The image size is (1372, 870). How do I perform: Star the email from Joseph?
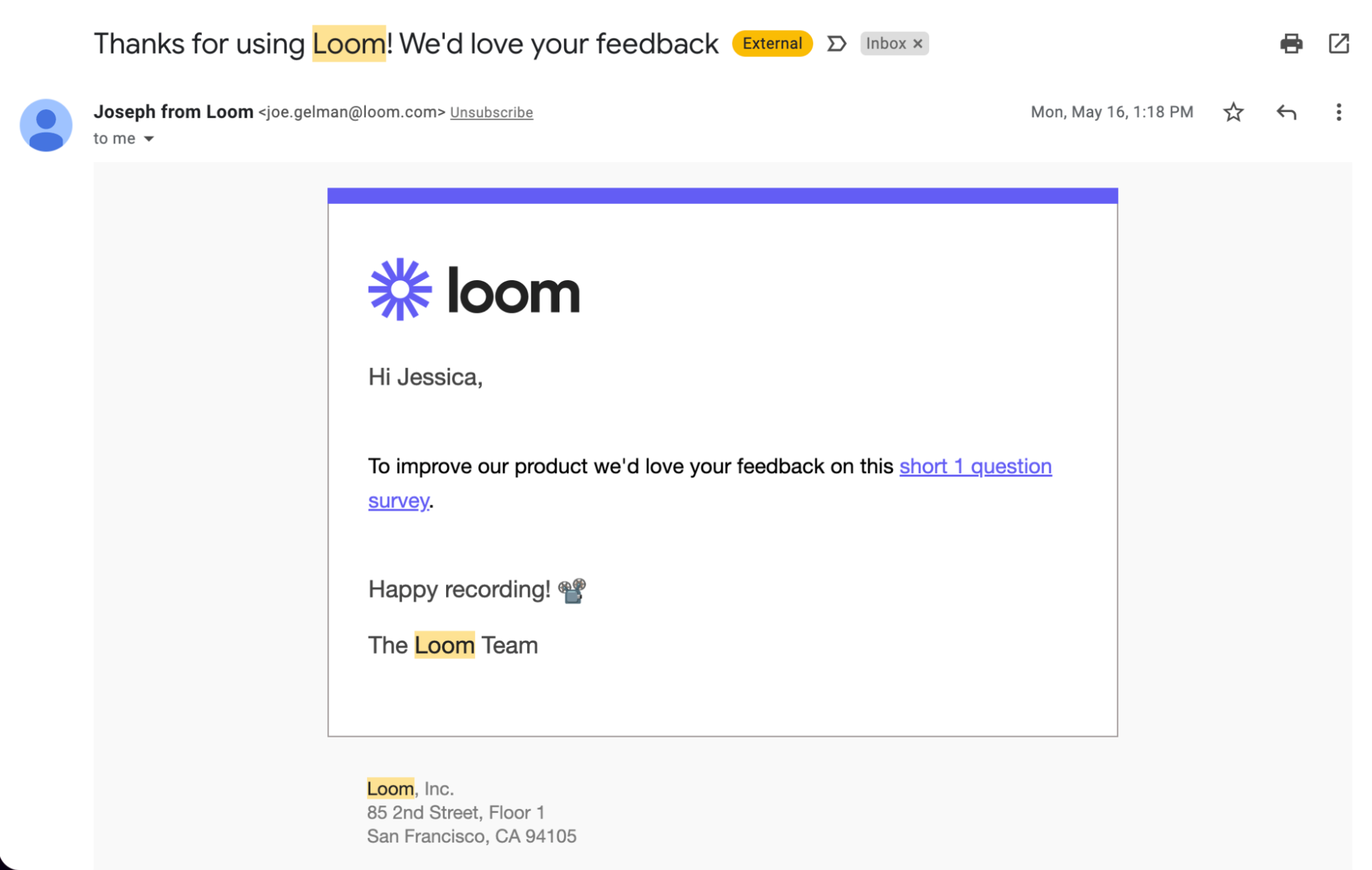coord(1233,112)
